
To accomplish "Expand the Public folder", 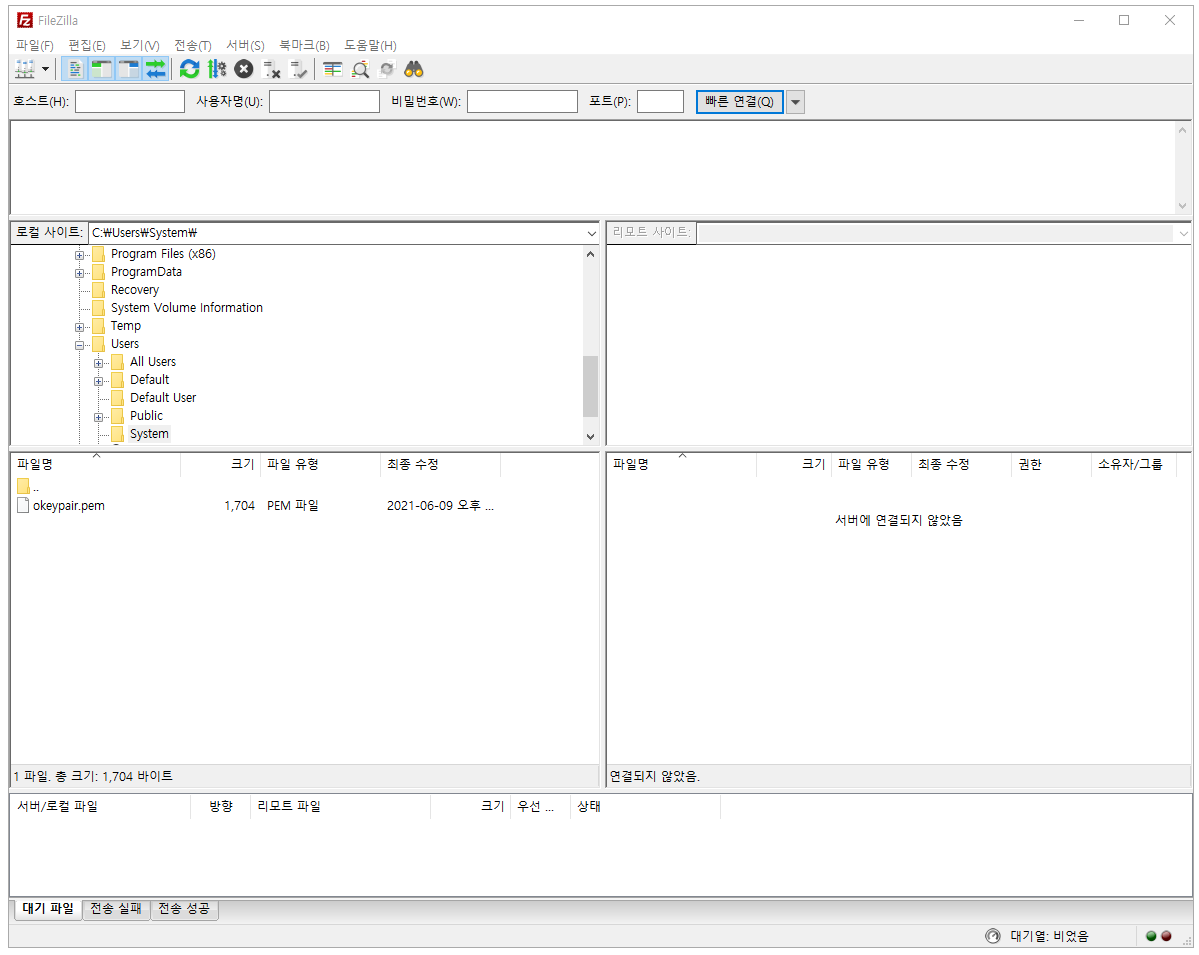I will click(x=99, y=417).
